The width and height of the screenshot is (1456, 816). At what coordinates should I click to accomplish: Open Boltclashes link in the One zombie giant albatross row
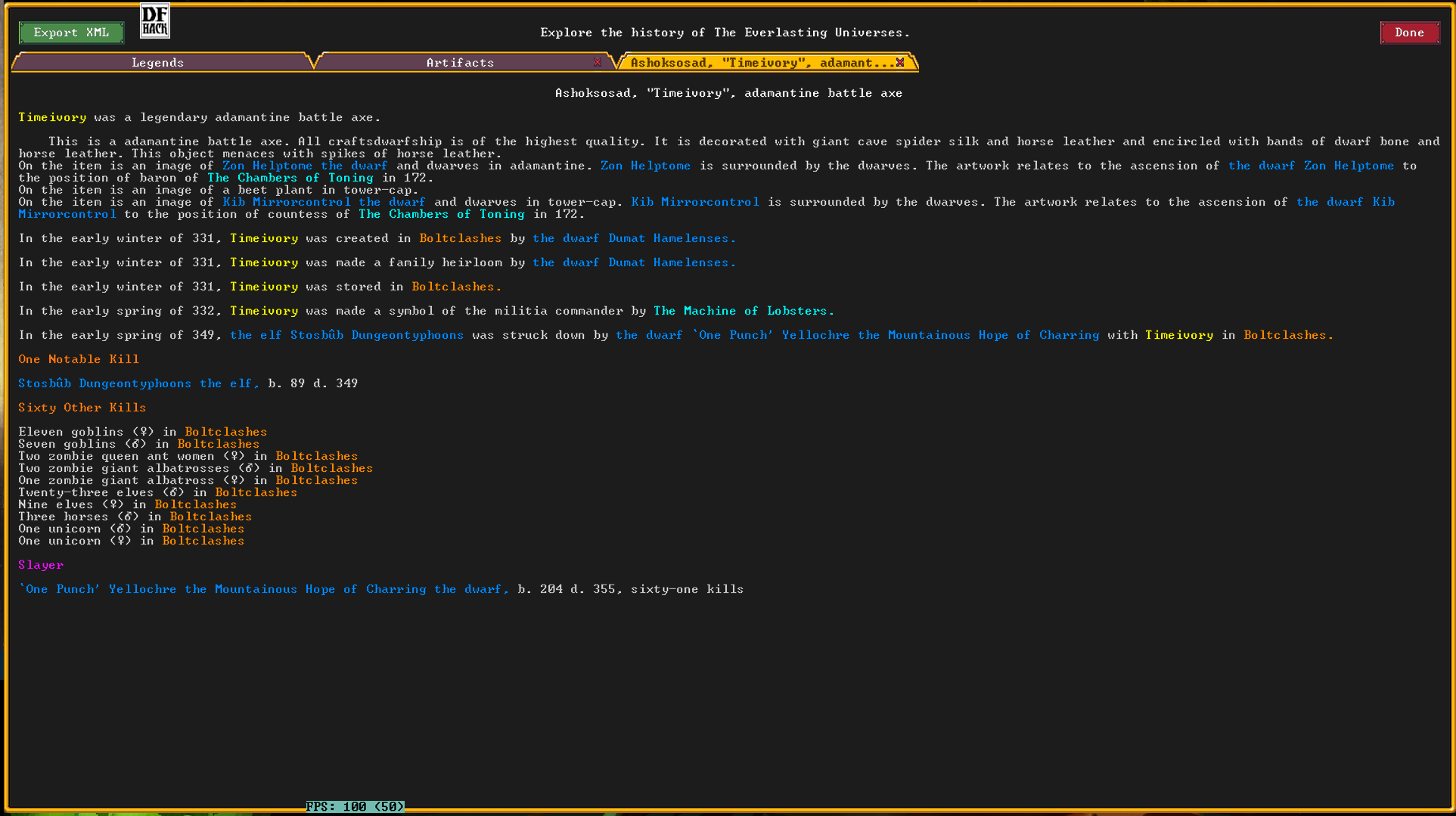click(317, 480)
